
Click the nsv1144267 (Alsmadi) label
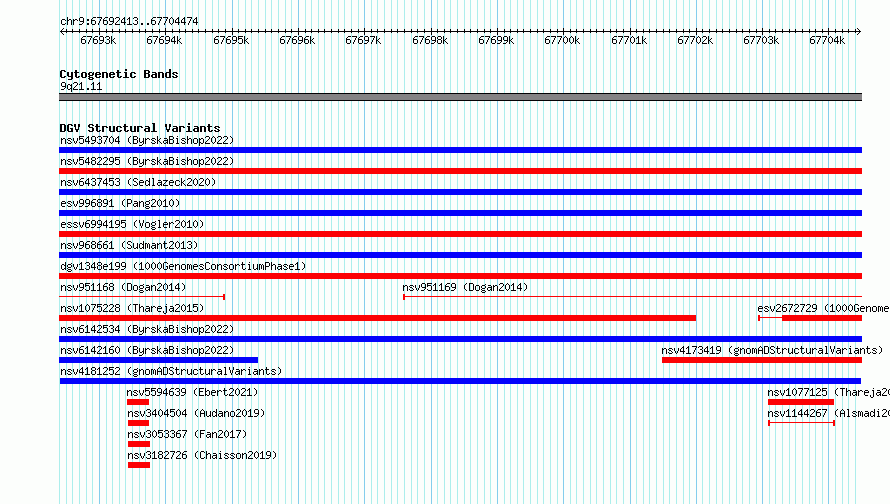(828, 413)
